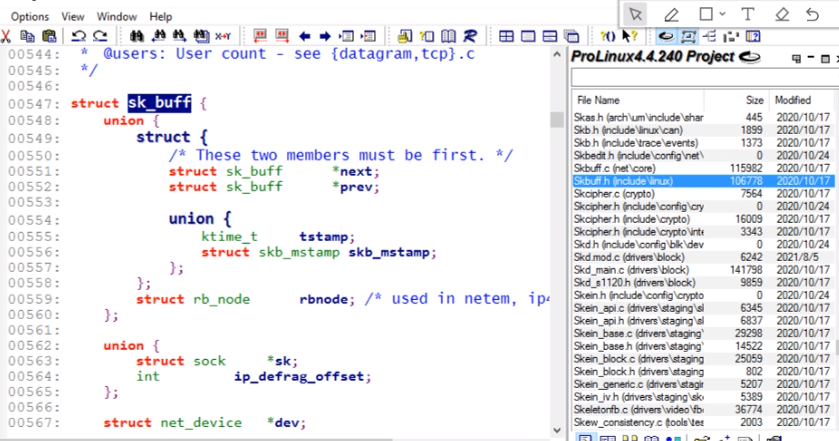839x441 pixels.
Task: Open the Help menu
Action: coord(161,17)
